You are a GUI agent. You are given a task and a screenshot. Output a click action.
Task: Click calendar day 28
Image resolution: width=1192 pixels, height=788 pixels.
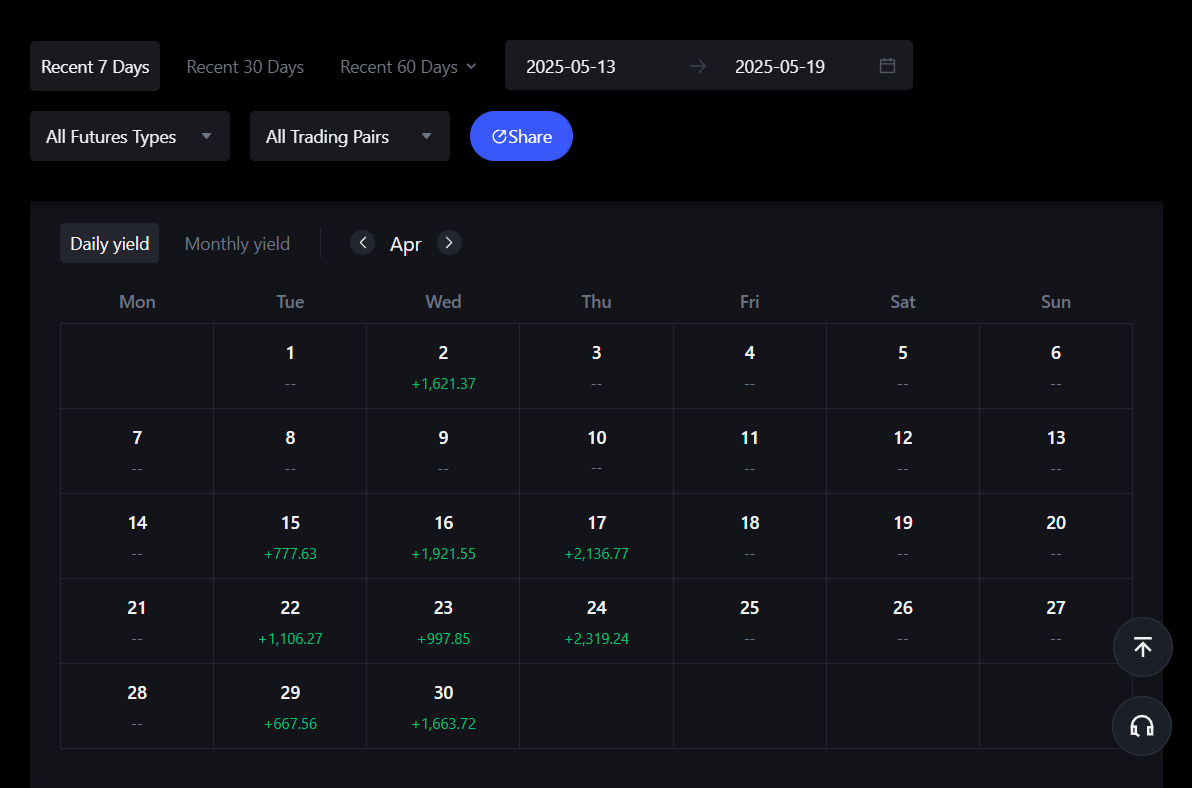(137, 707)
